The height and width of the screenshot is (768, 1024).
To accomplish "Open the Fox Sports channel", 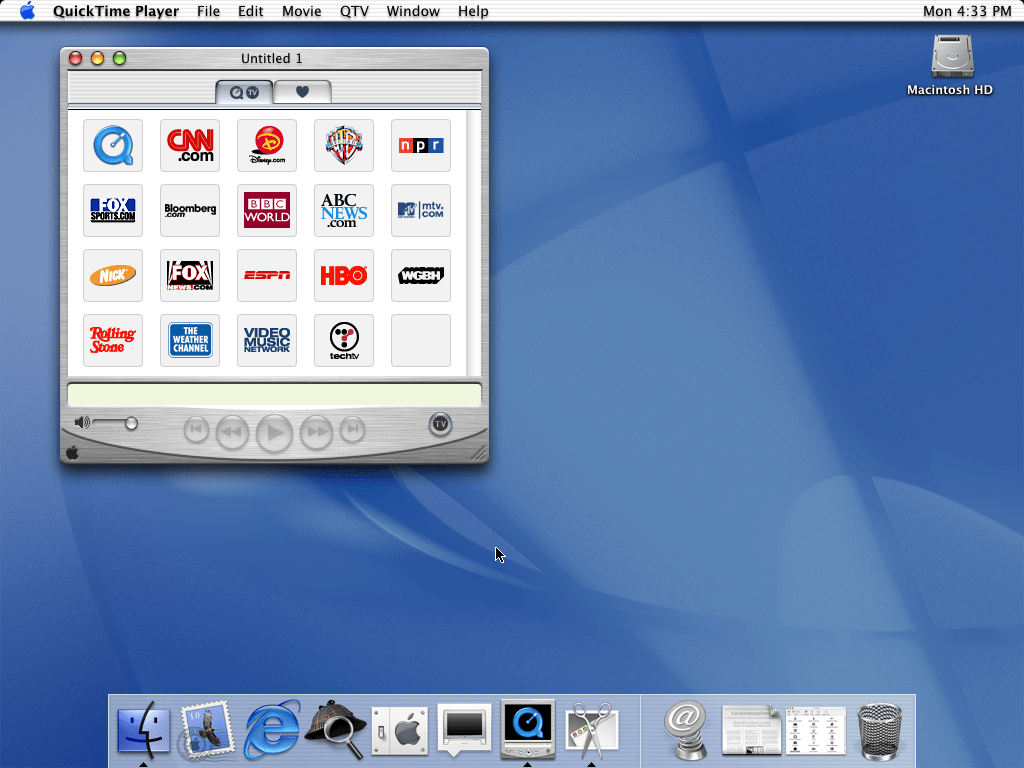I will click(113, 211).
